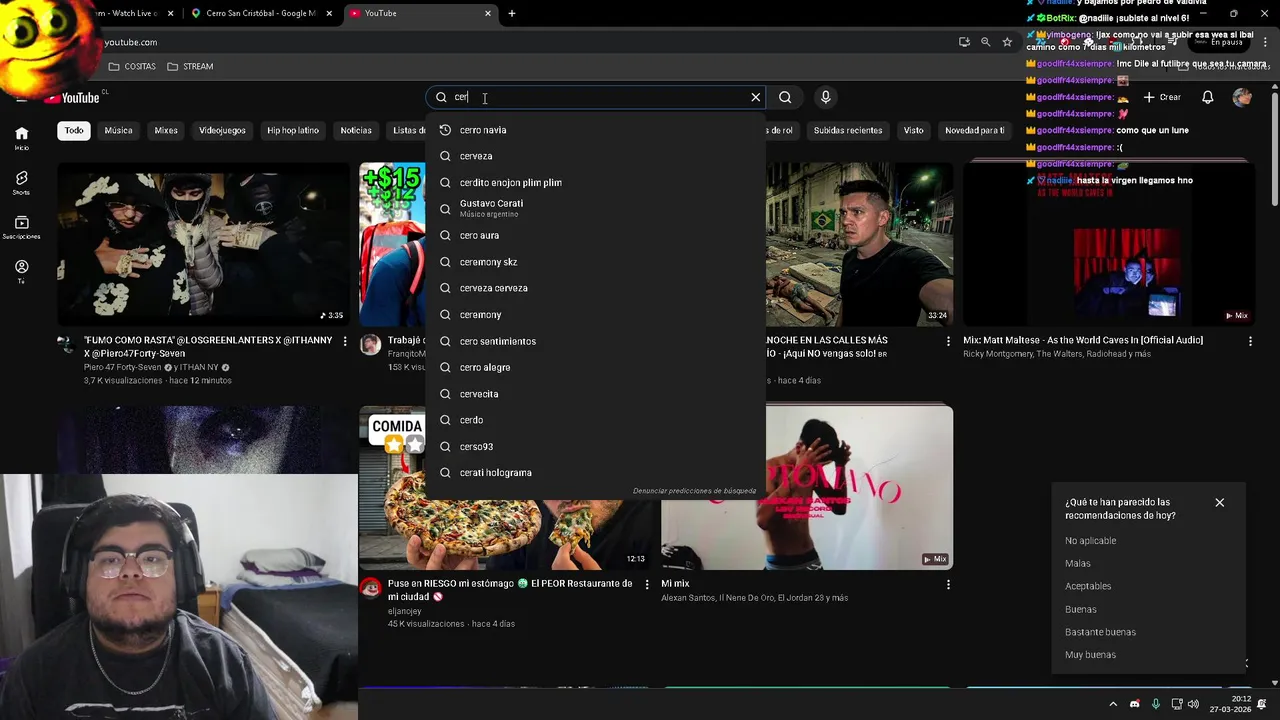
Task: Open options menu for 'Mi mix'
Action: click(948, 584)
